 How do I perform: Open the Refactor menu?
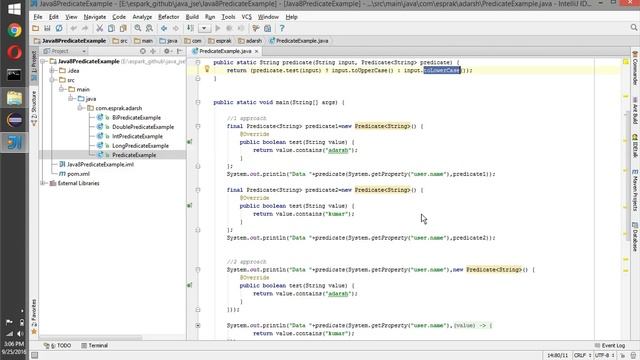[169, 17]
